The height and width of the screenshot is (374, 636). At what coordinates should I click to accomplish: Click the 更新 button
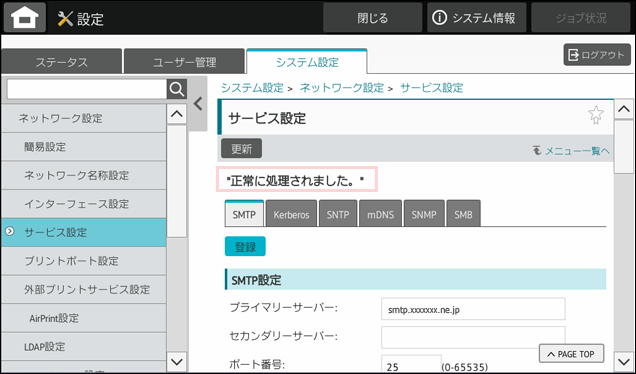[241, 148]
